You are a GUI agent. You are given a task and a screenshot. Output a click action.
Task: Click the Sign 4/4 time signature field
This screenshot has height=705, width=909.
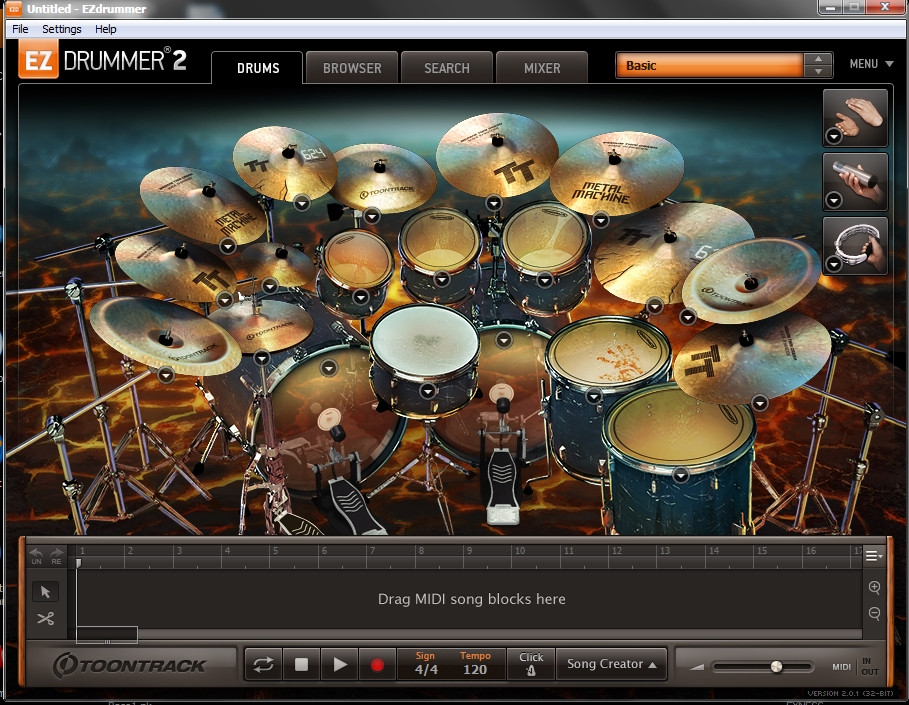click(426, 664)
